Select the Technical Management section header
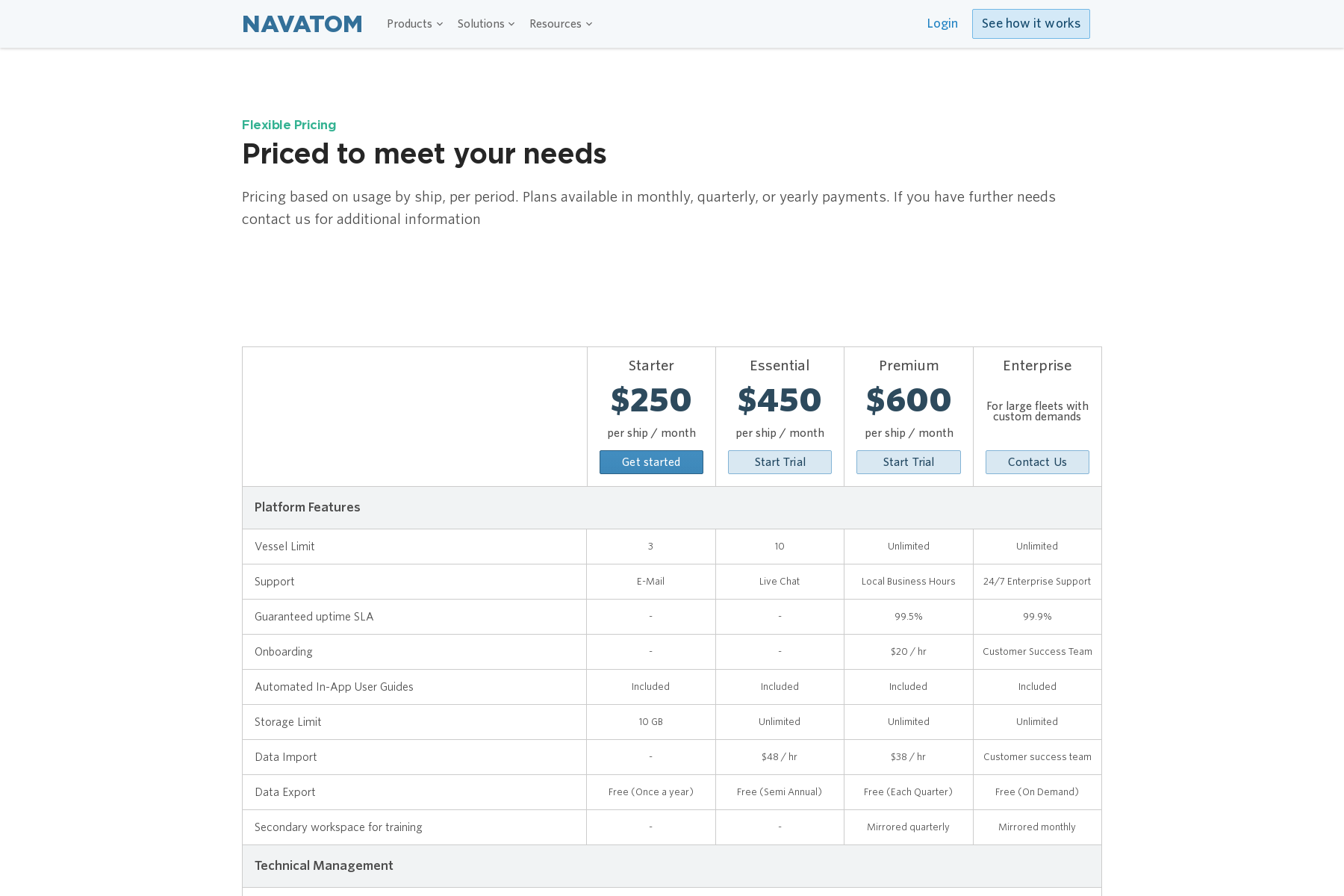The width and height of the screenshot is (1344, 896). click(672, 866)
